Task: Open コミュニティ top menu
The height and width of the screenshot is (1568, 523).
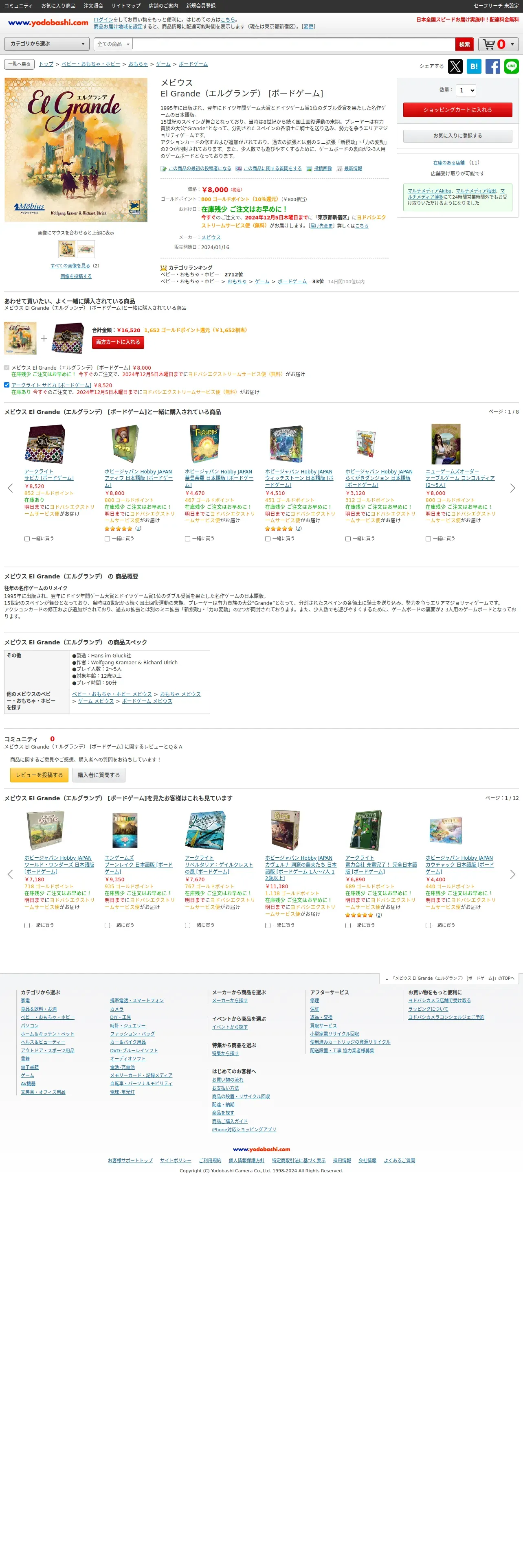Action: pyautogui.click(x=18, y=5)
